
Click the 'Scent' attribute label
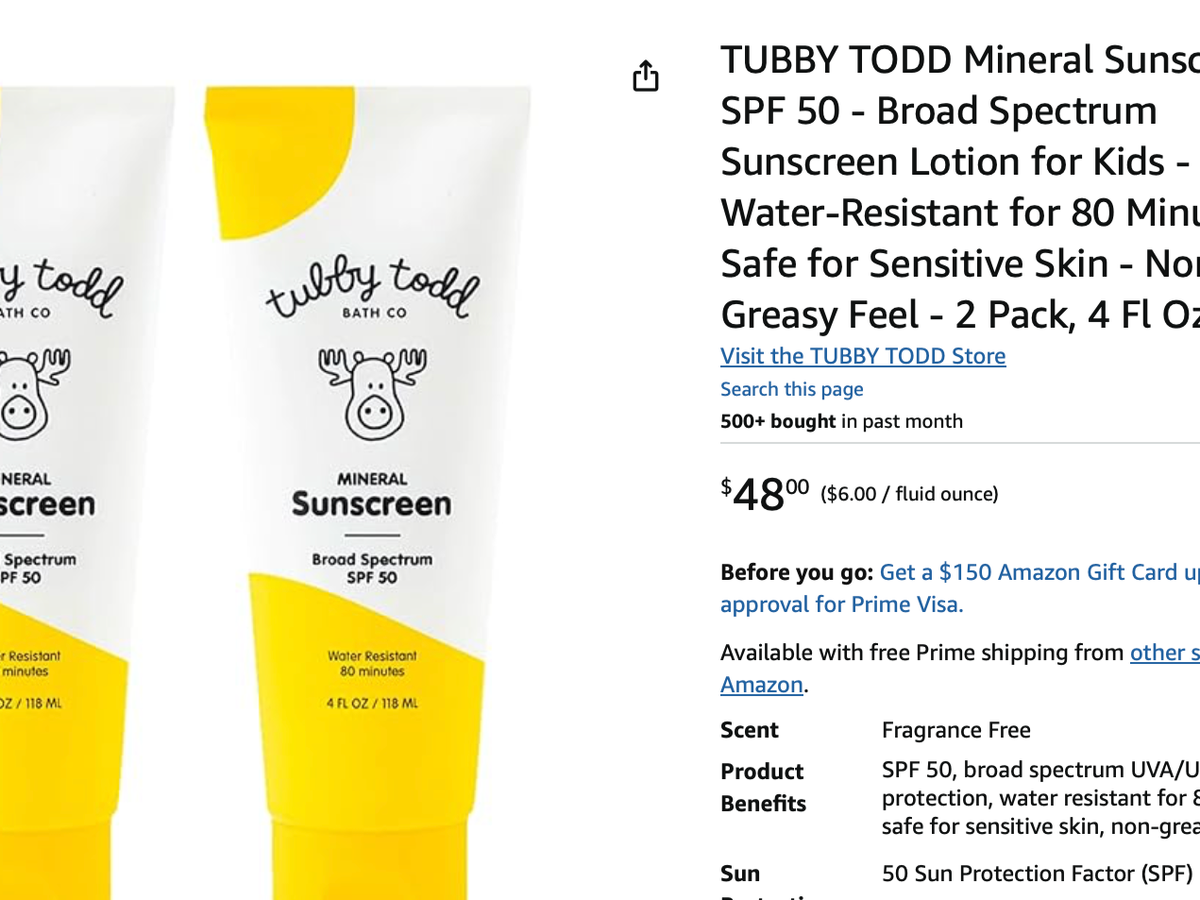click(749, 730)
